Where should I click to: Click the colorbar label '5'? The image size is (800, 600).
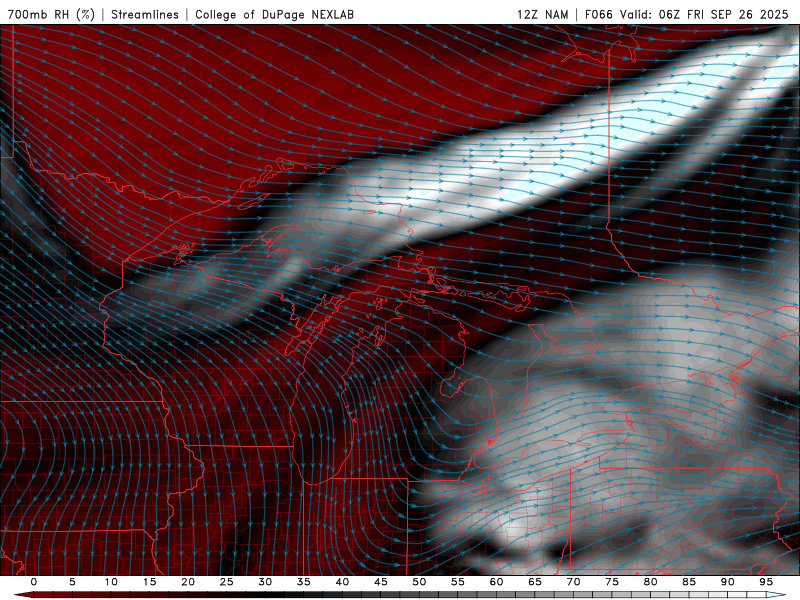72,582
